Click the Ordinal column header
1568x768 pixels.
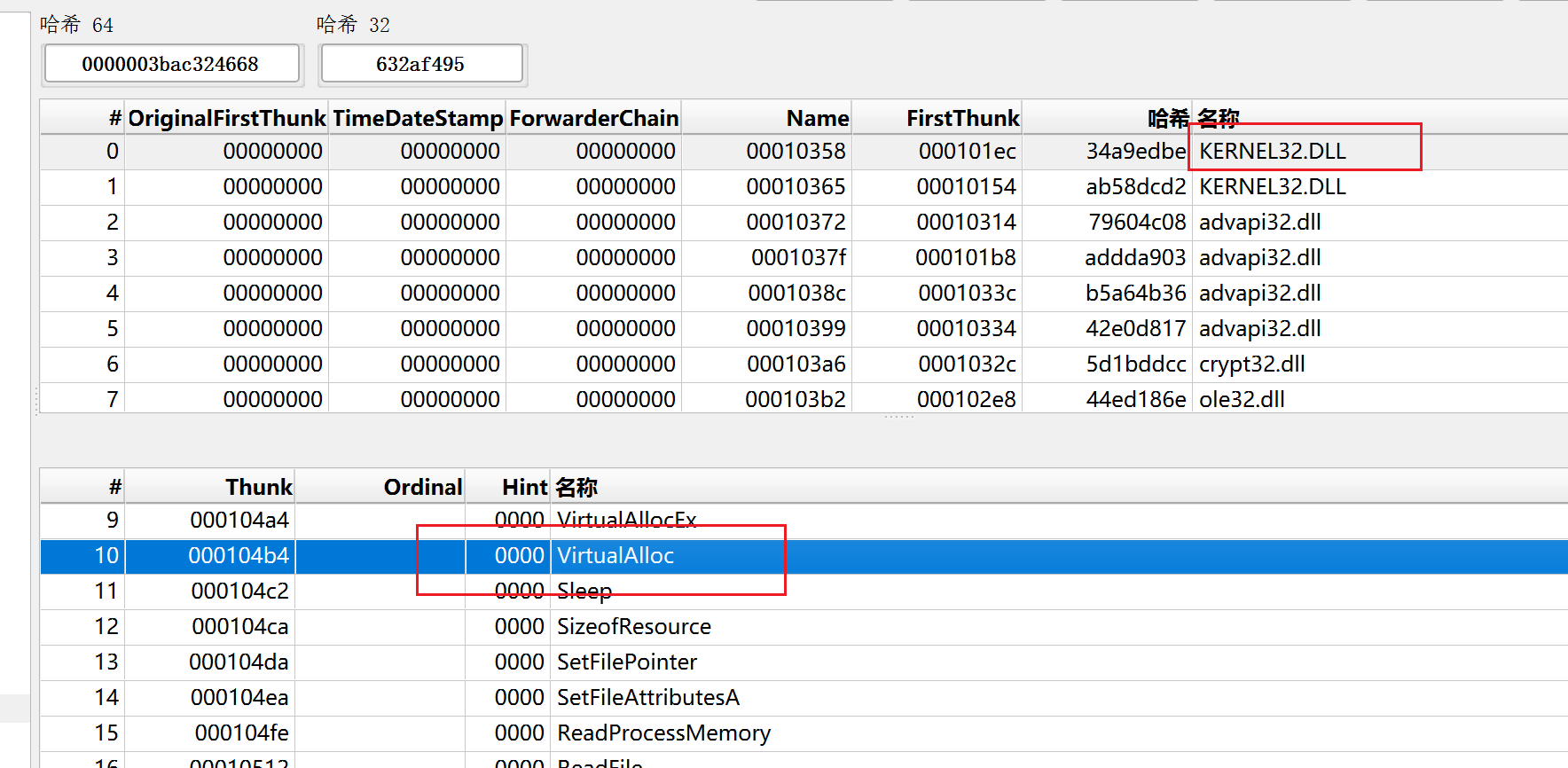pyautogui.click(x=422, y=487)
